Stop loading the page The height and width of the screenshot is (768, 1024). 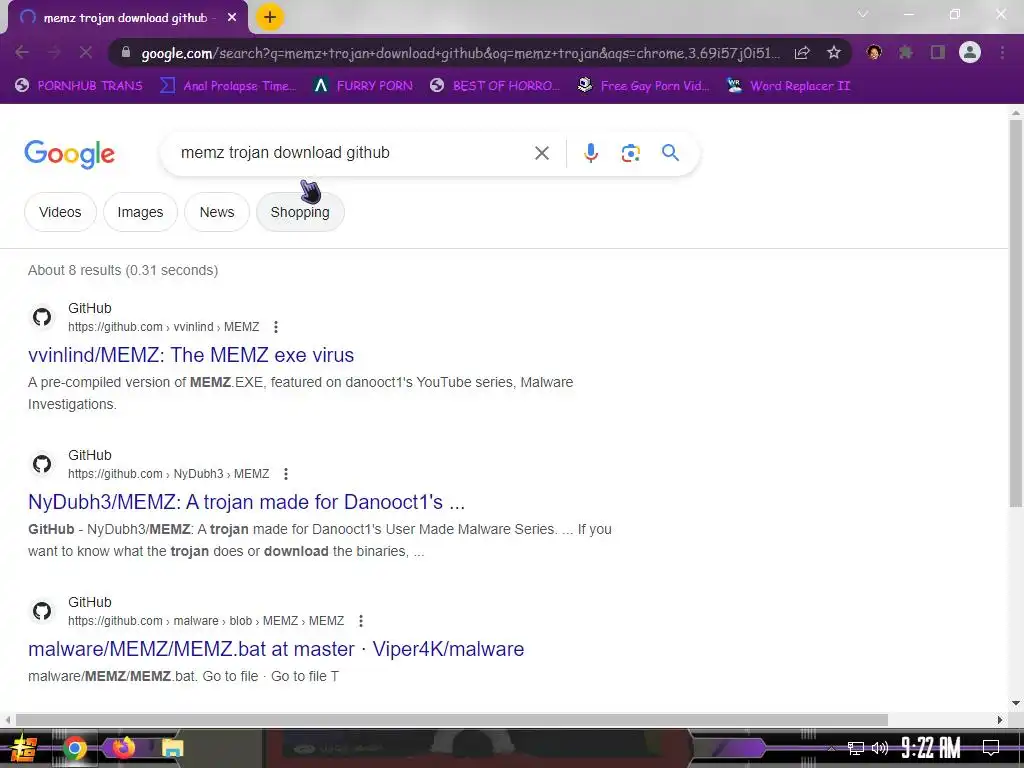point(86,52)
